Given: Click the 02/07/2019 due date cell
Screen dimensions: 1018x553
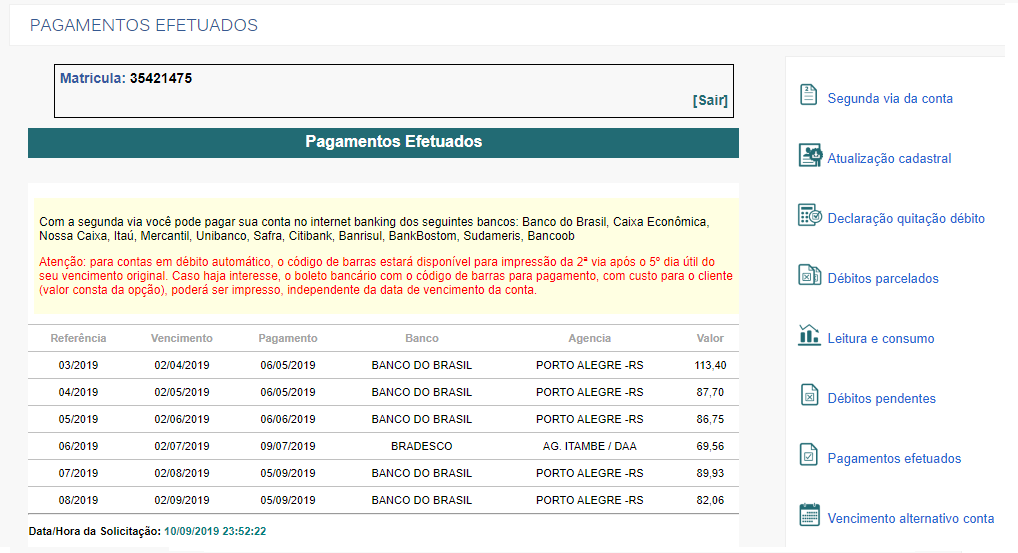Looking at the screenshot, I should (182, 447).
